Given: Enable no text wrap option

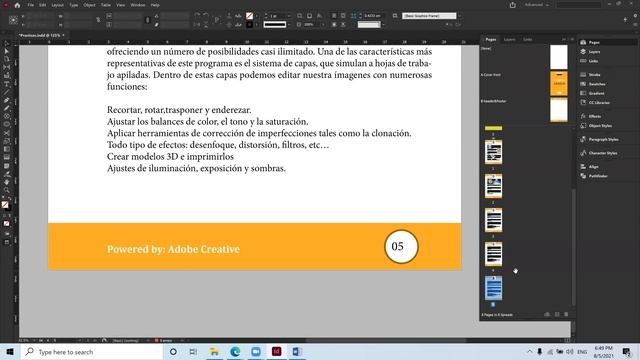Looking at the screenshot, I should coord(334,16).
